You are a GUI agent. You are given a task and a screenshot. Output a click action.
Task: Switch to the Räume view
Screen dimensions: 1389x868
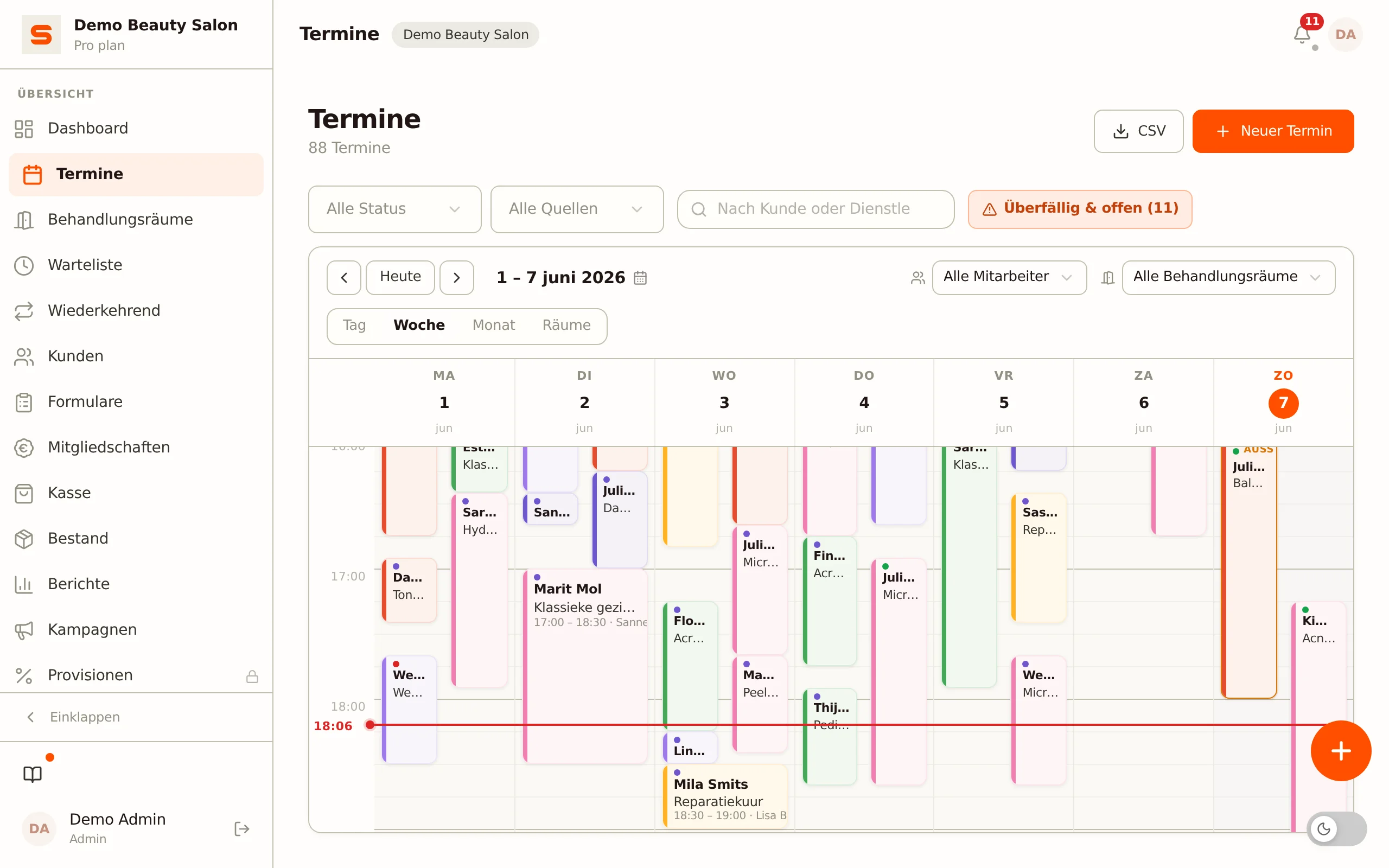point(566,325)
